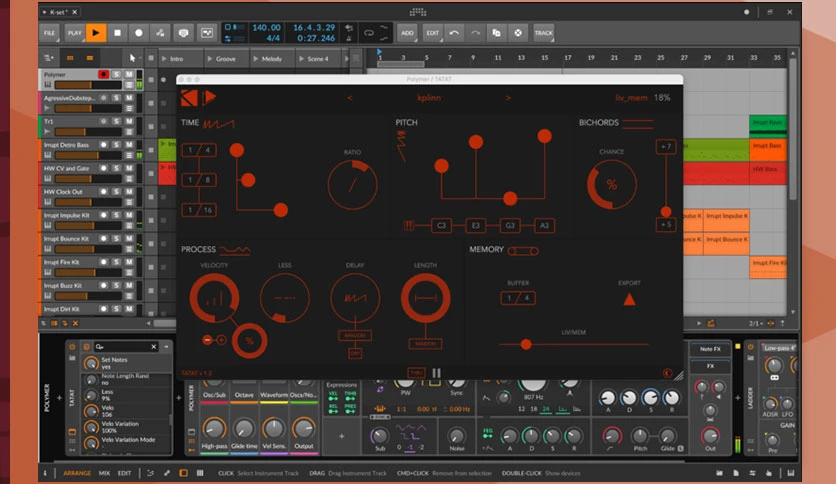The image size is (836, 484).
Task: Solo the Polymer track
Action: click(x=116, y=74)
